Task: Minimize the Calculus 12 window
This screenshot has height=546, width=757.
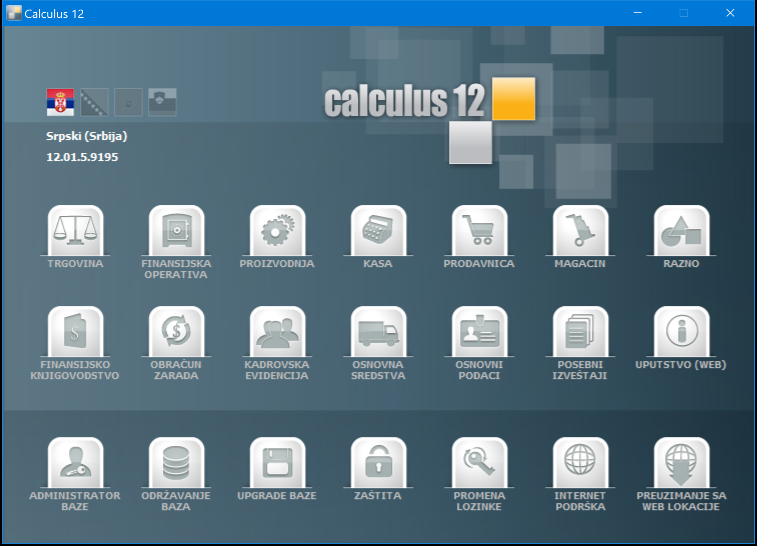Action: (x=638, y=13)
